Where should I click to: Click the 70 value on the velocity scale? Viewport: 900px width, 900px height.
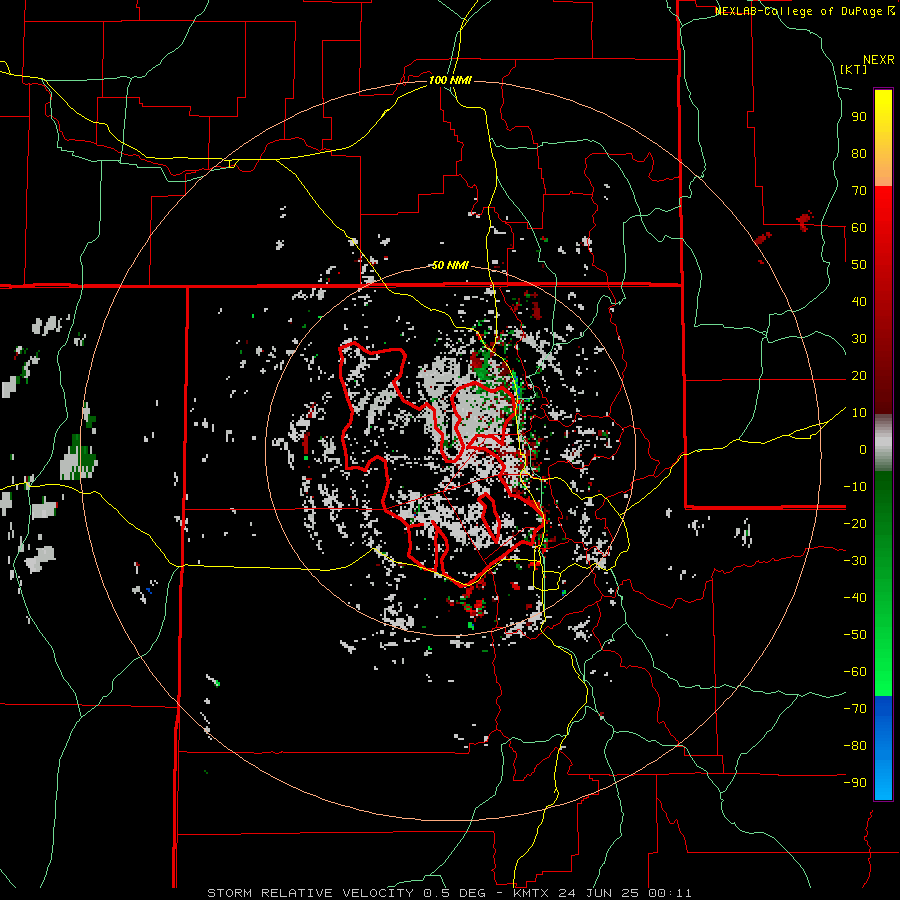859,191
